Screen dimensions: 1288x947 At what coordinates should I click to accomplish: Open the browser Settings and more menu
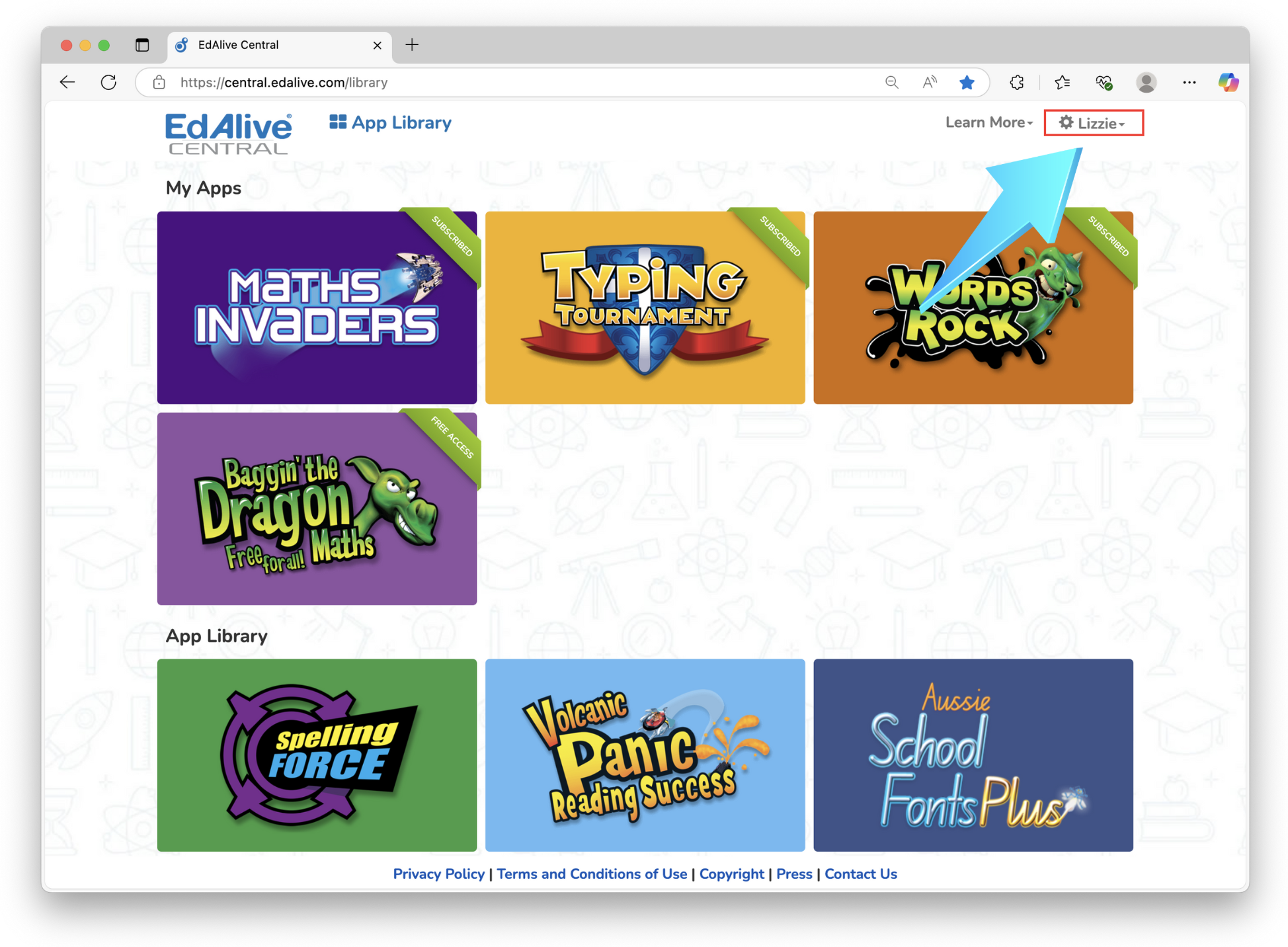point(1189,82)
